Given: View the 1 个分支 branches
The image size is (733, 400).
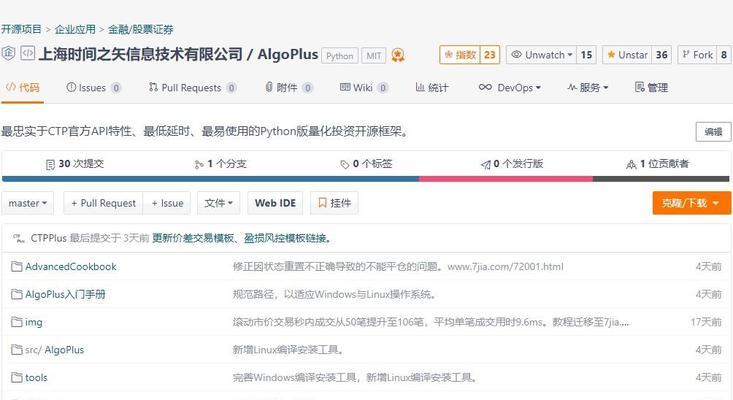Looking at the screenshot, I should point(220,164).
